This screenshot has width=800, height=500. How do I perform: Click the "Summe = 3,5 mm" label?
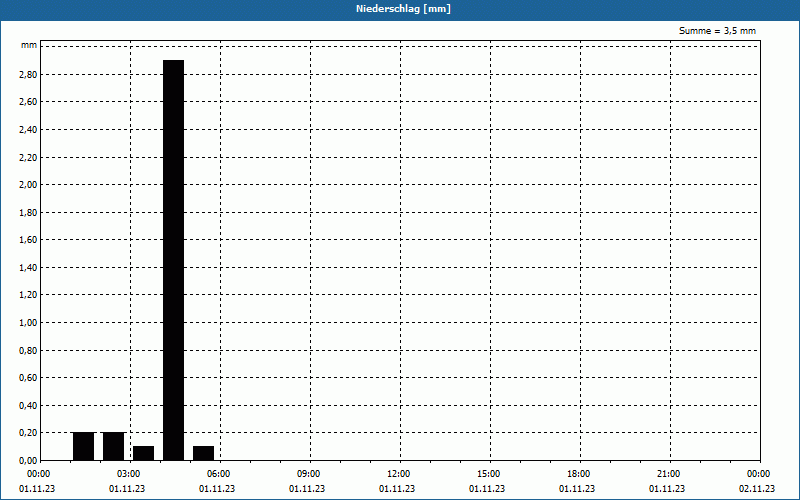pyautogui.click(x=717, y=31)
